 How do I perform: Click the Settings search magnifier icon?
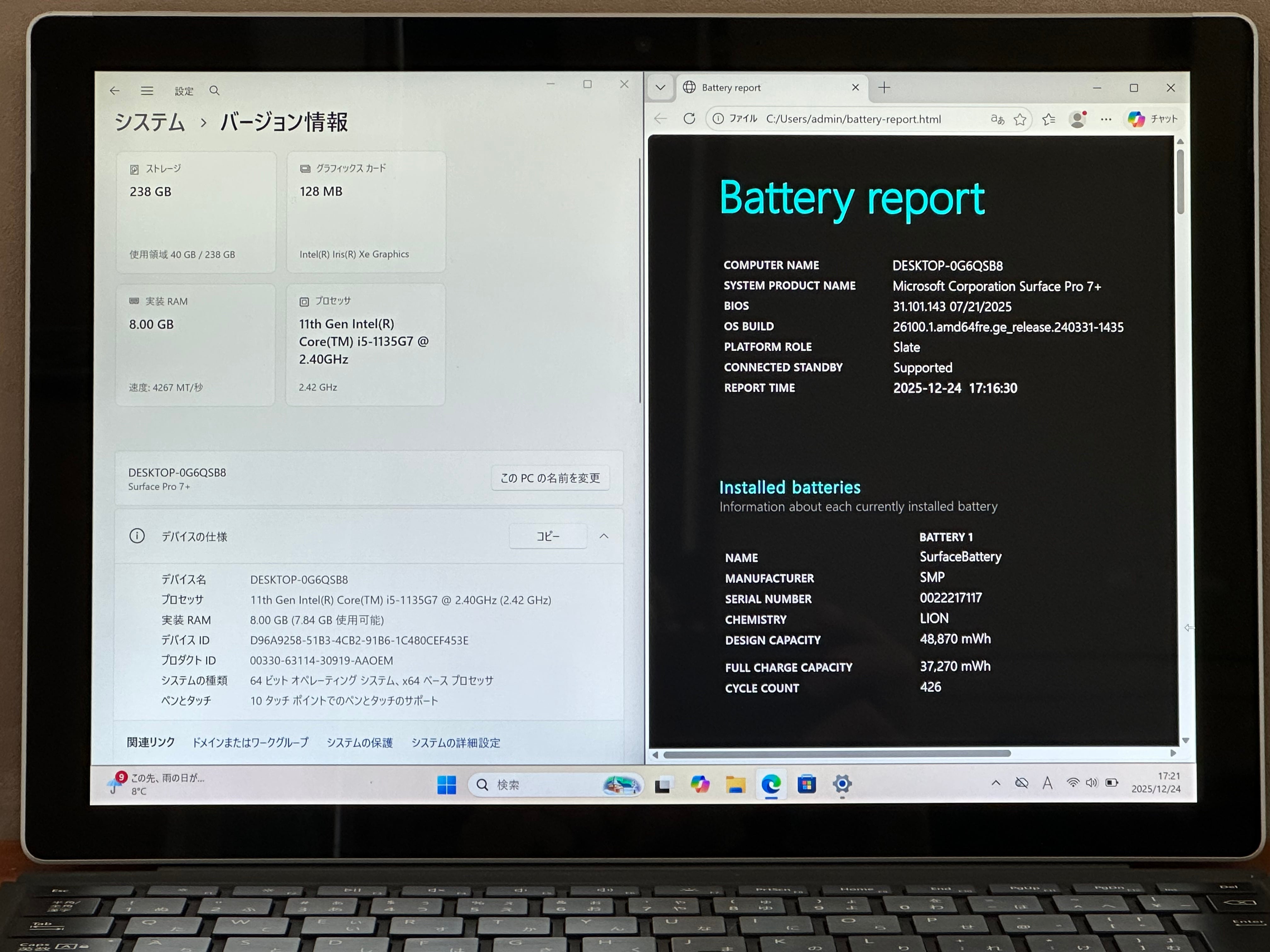(x=214, y=91)
